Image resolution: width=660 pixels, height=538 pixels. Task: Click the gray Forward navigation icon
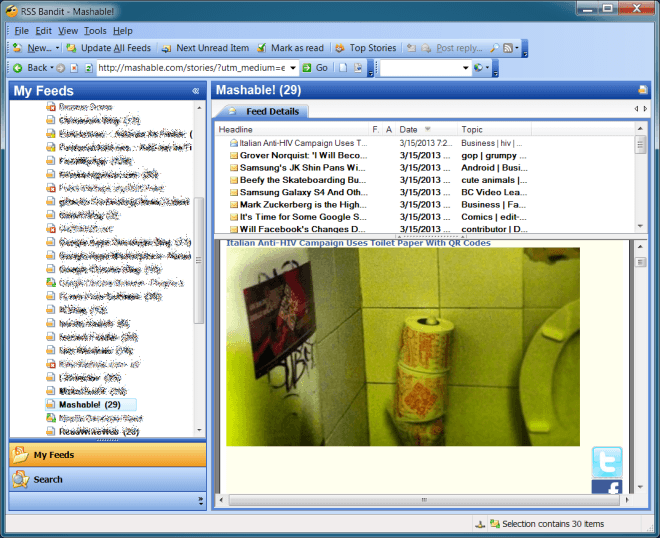61,68
